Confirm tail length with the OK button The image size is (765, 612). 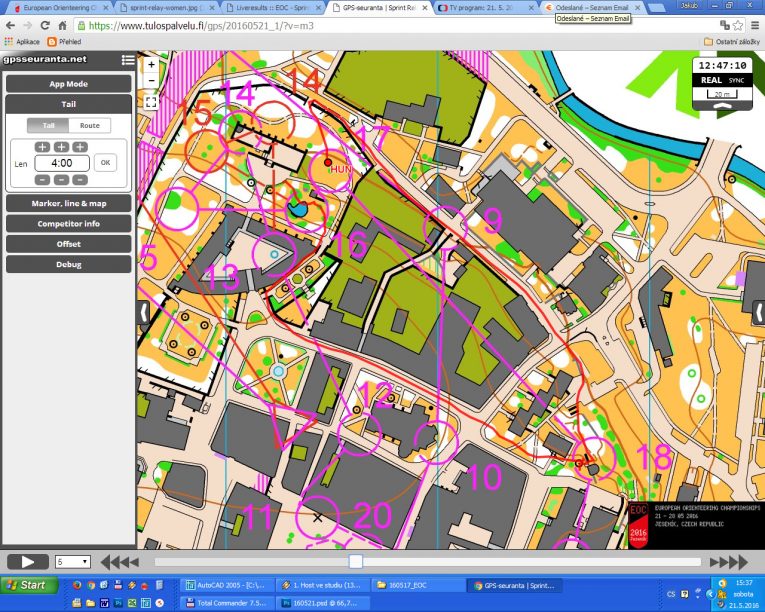coord(105,163)
